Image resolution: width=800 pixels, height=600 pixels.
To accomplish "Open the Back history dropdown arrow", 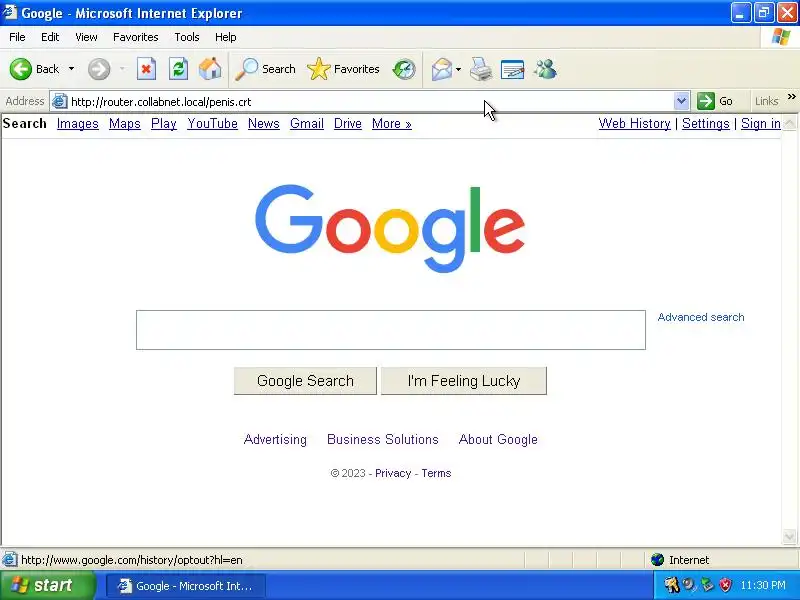I will click(71, 69).
